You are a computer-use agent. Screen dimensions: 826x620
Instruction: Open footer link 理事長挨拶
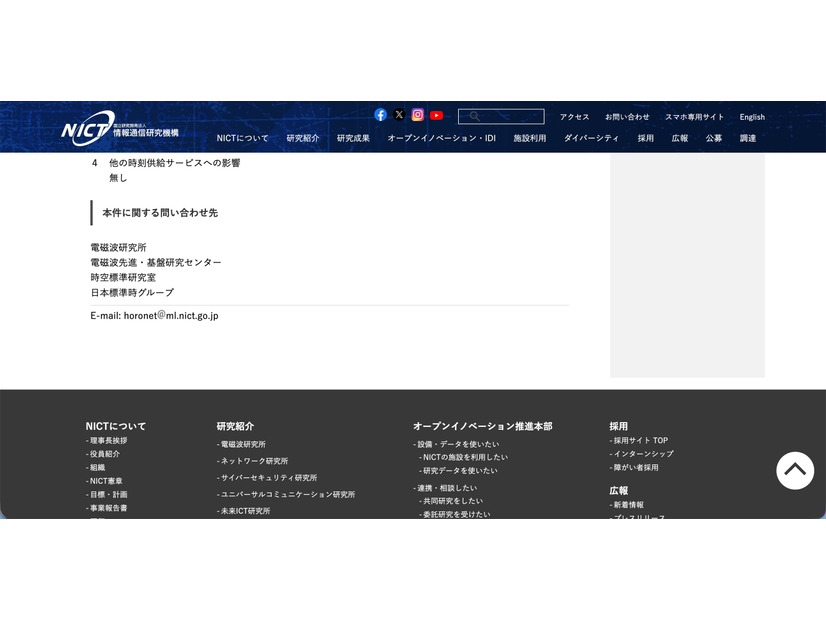[108, 440]
